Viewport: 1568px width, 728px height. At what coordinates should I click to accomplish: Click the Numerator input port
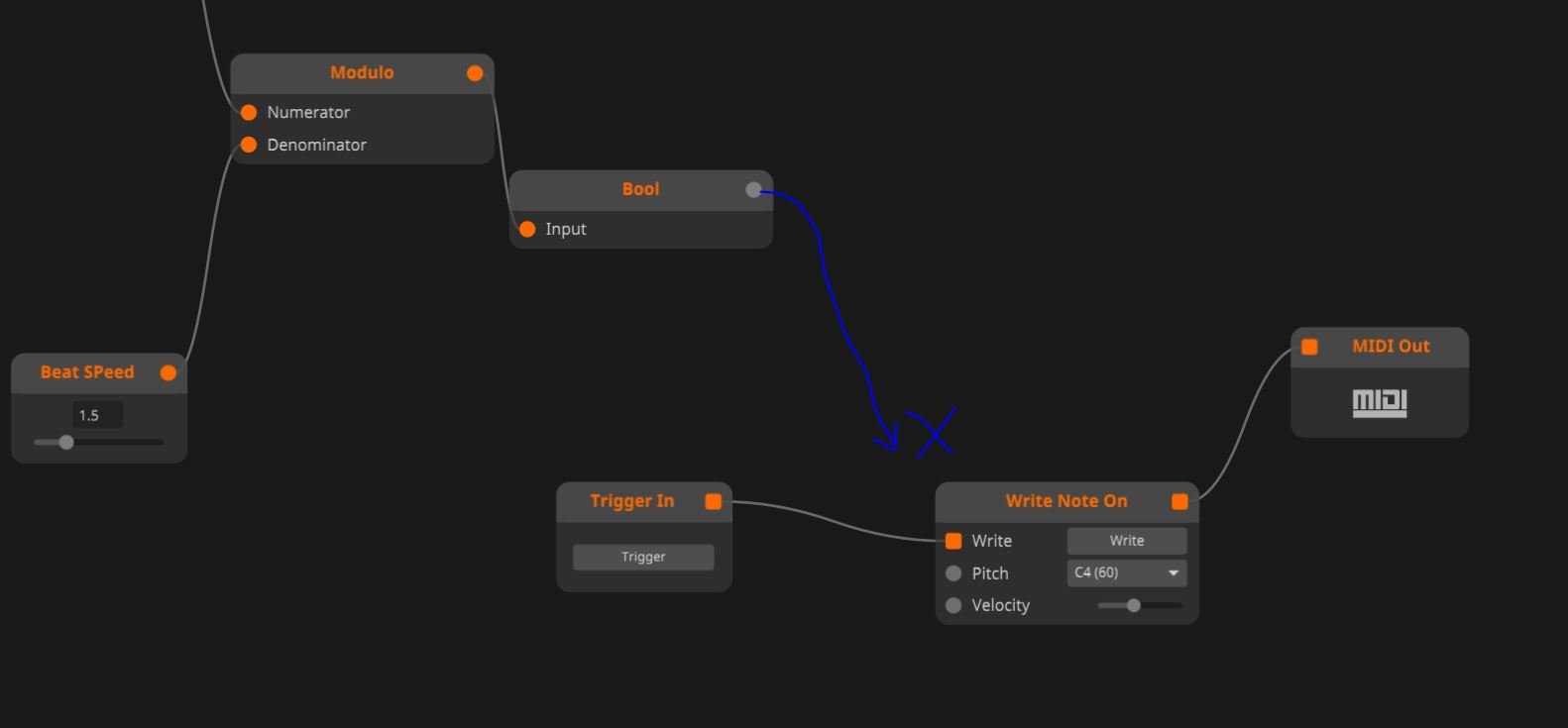point(249,113)
